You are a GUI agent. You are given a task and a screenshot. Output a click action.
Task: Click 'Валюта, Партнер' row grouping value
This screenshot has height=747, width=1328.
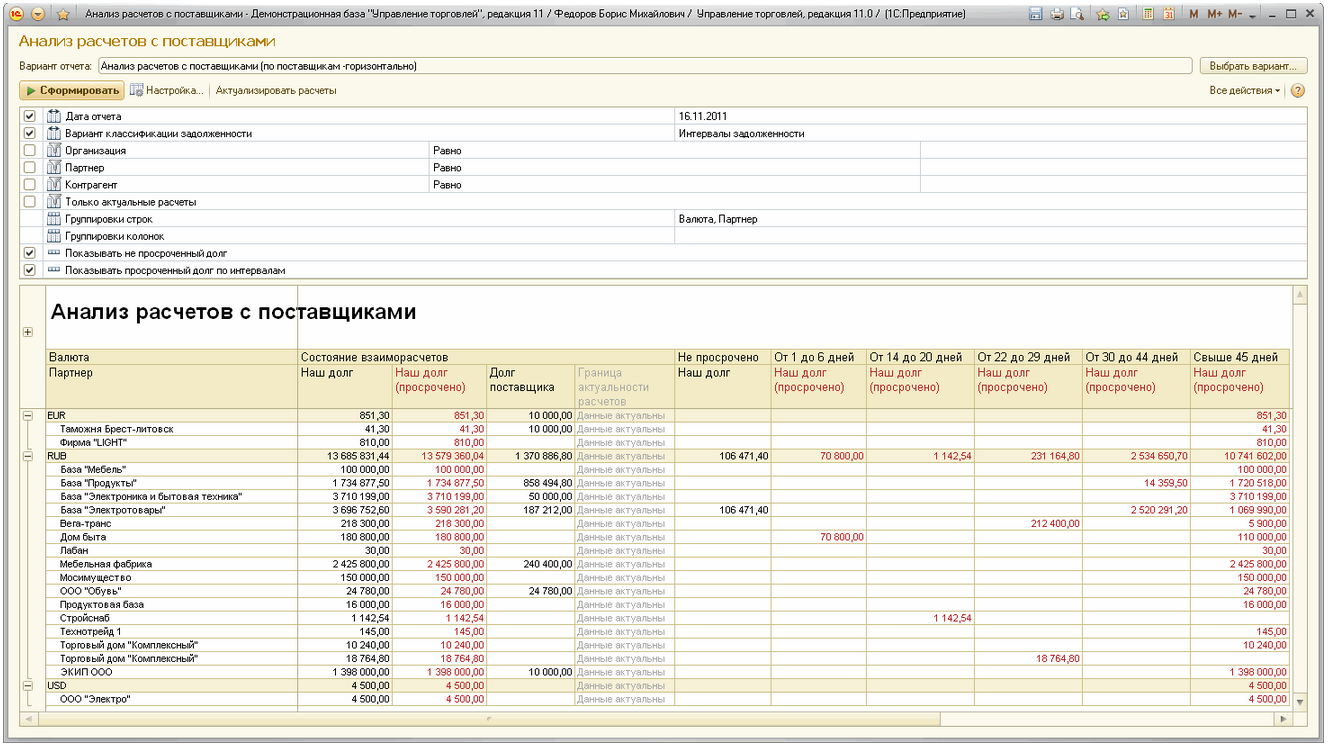tap(991, 219)
